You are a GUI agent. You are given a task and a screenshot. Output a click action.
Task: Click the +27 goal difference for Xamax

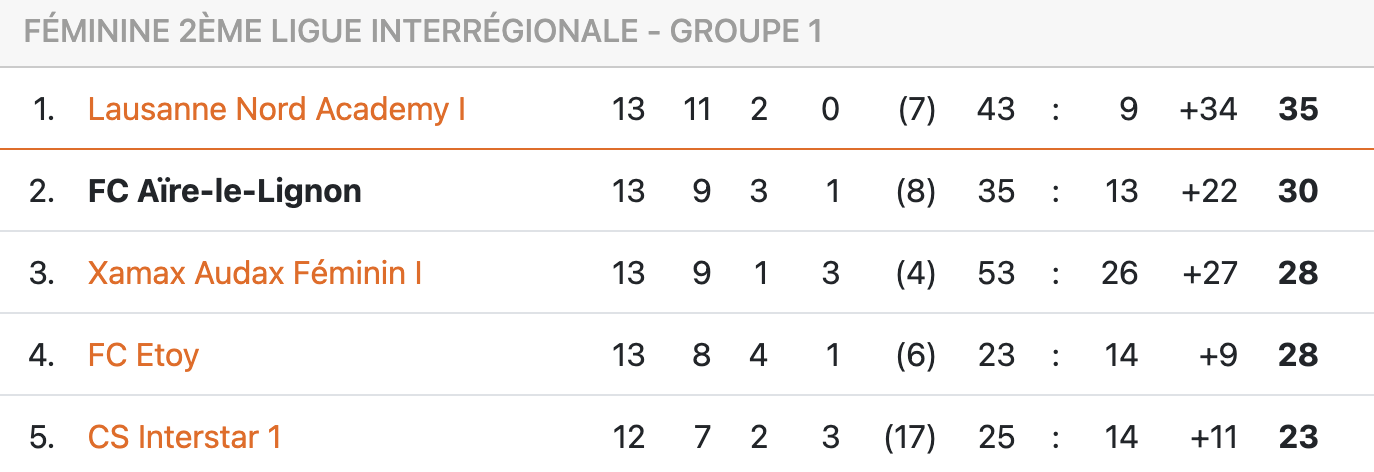tap(1208, 273)
